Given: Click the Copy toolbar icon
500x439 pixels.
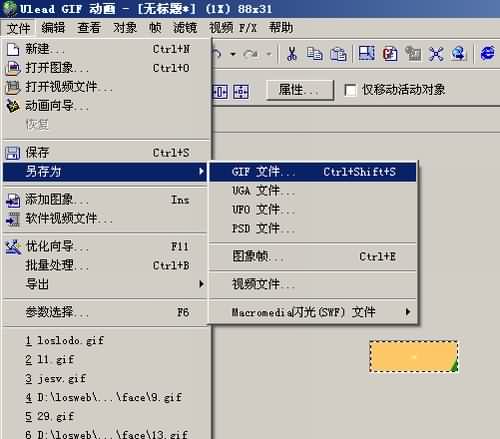Looking at the screenshot, I should 314,53.
